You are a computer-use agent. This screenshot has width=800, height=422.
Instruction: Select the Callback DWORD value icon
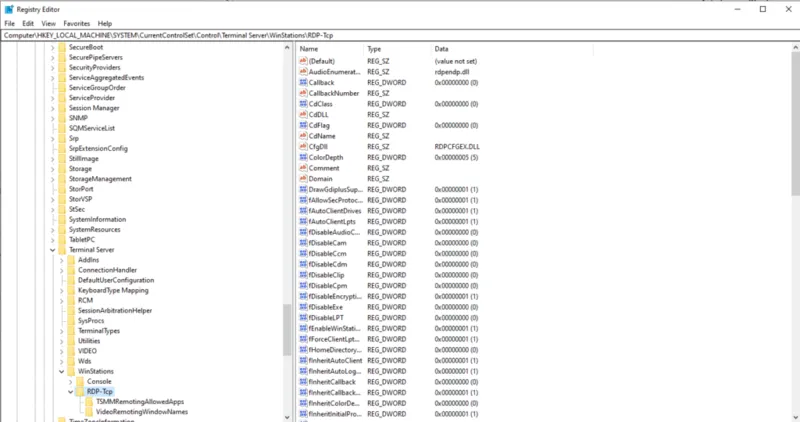click(x=303, y=83)
